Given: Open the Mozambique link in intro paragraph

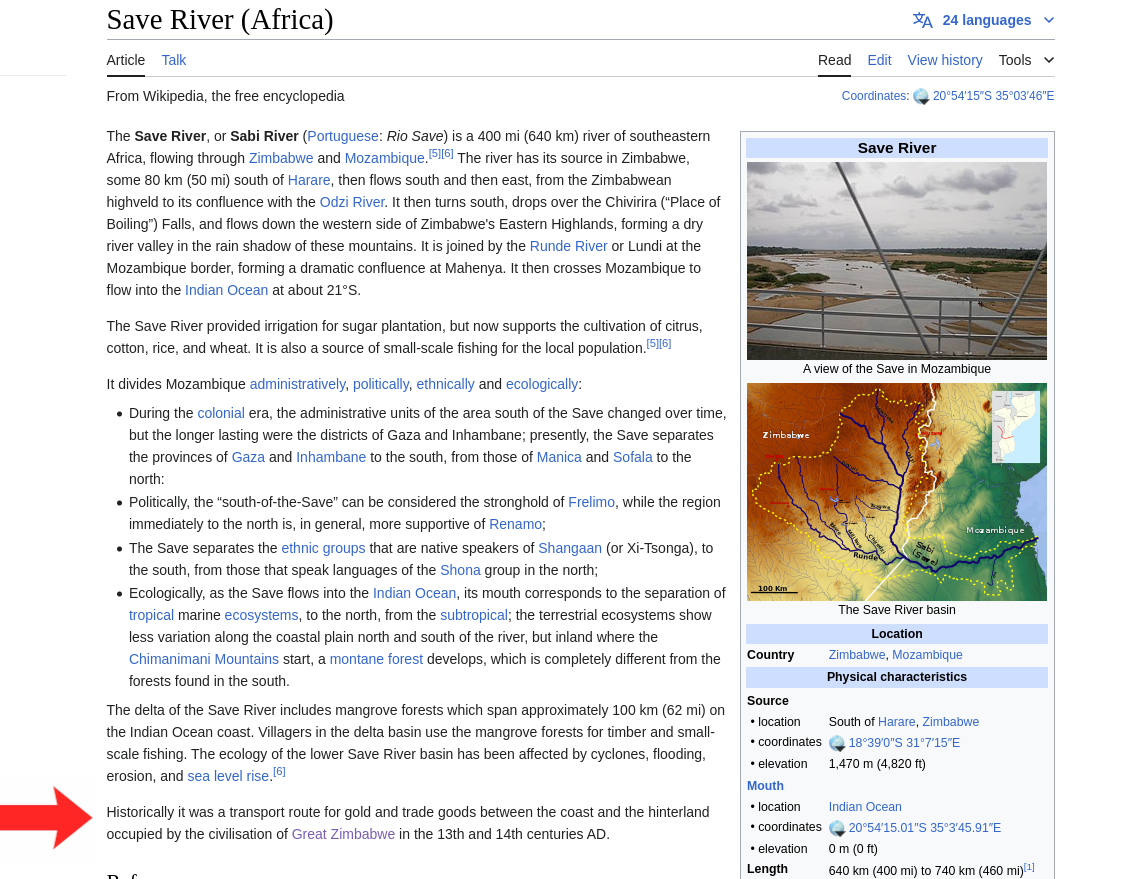Looking at the screenshot, I should click(x=384, y=158).
